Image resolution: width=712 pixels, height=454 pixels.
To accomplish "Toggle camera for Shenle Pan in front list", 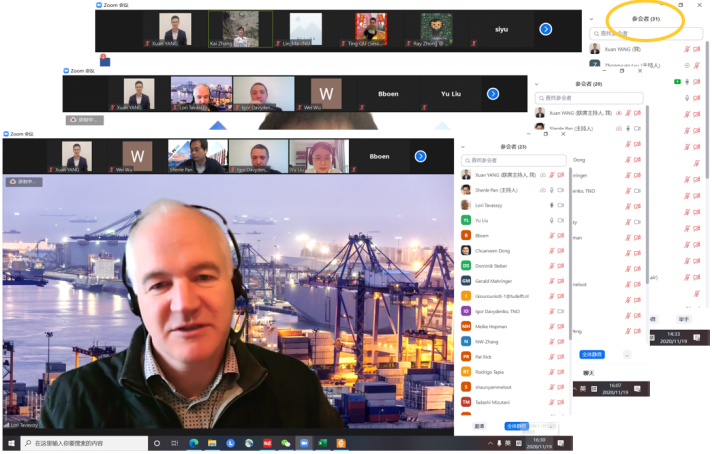I will (561, 190).
